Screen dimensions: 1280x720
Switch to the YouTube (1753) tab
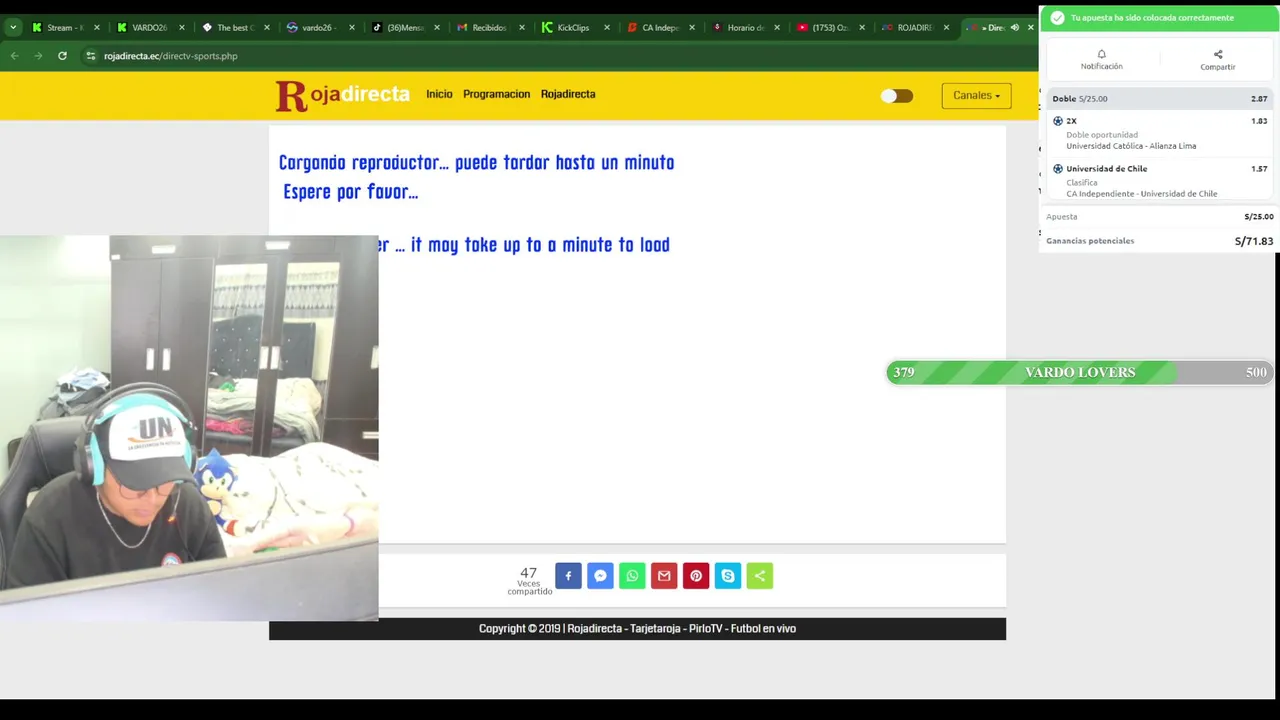coord(829,28)
